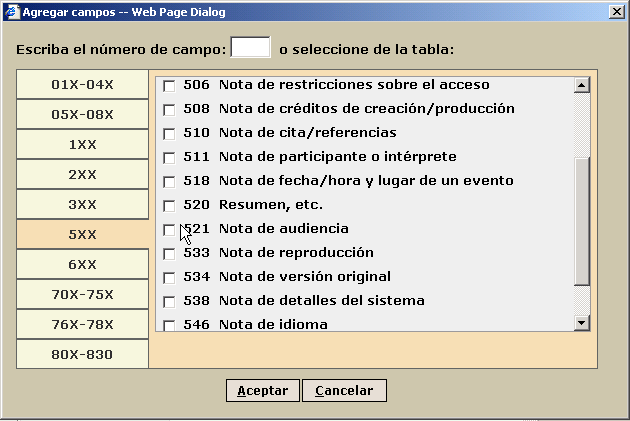
Task: Toggle the 534 Nota de versión original checkbox
Action: pyautogui.click(x=169, y=278)
